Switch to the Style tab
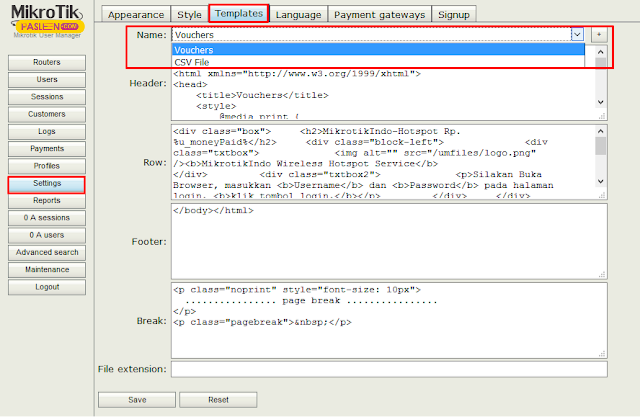 pos(189,14)
